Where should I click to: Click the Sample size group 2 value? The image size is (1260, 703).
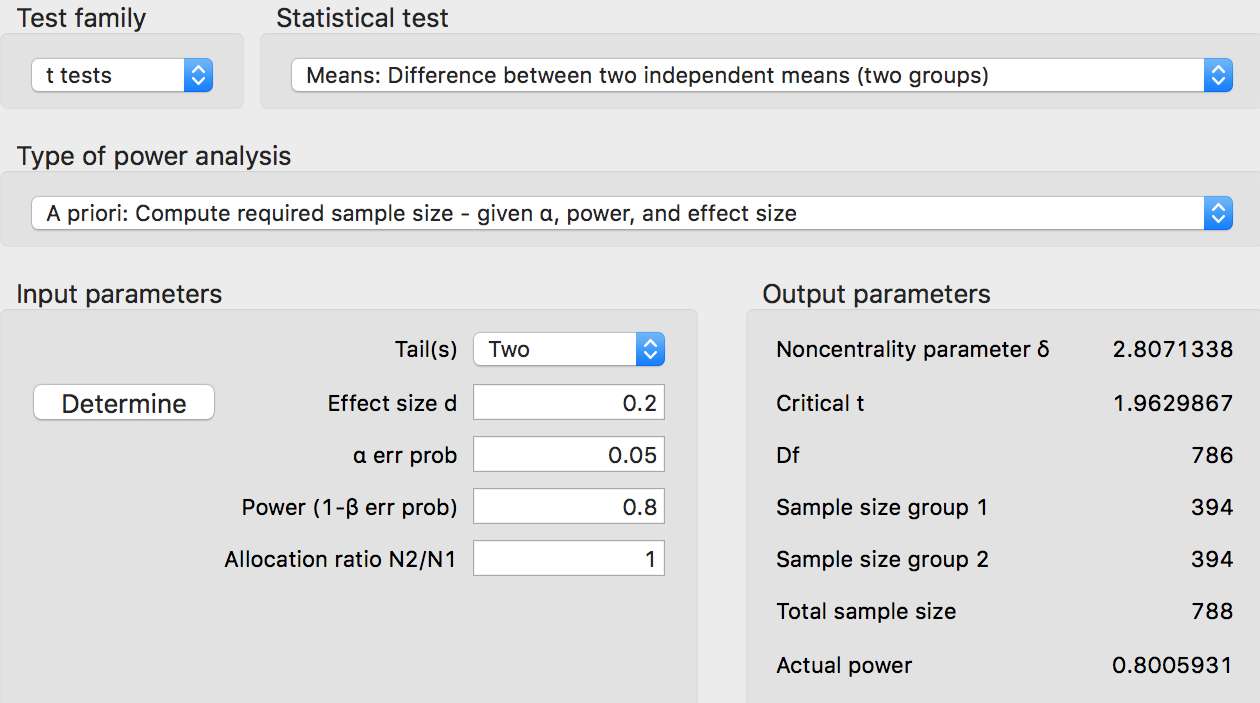pos(1212,559)
